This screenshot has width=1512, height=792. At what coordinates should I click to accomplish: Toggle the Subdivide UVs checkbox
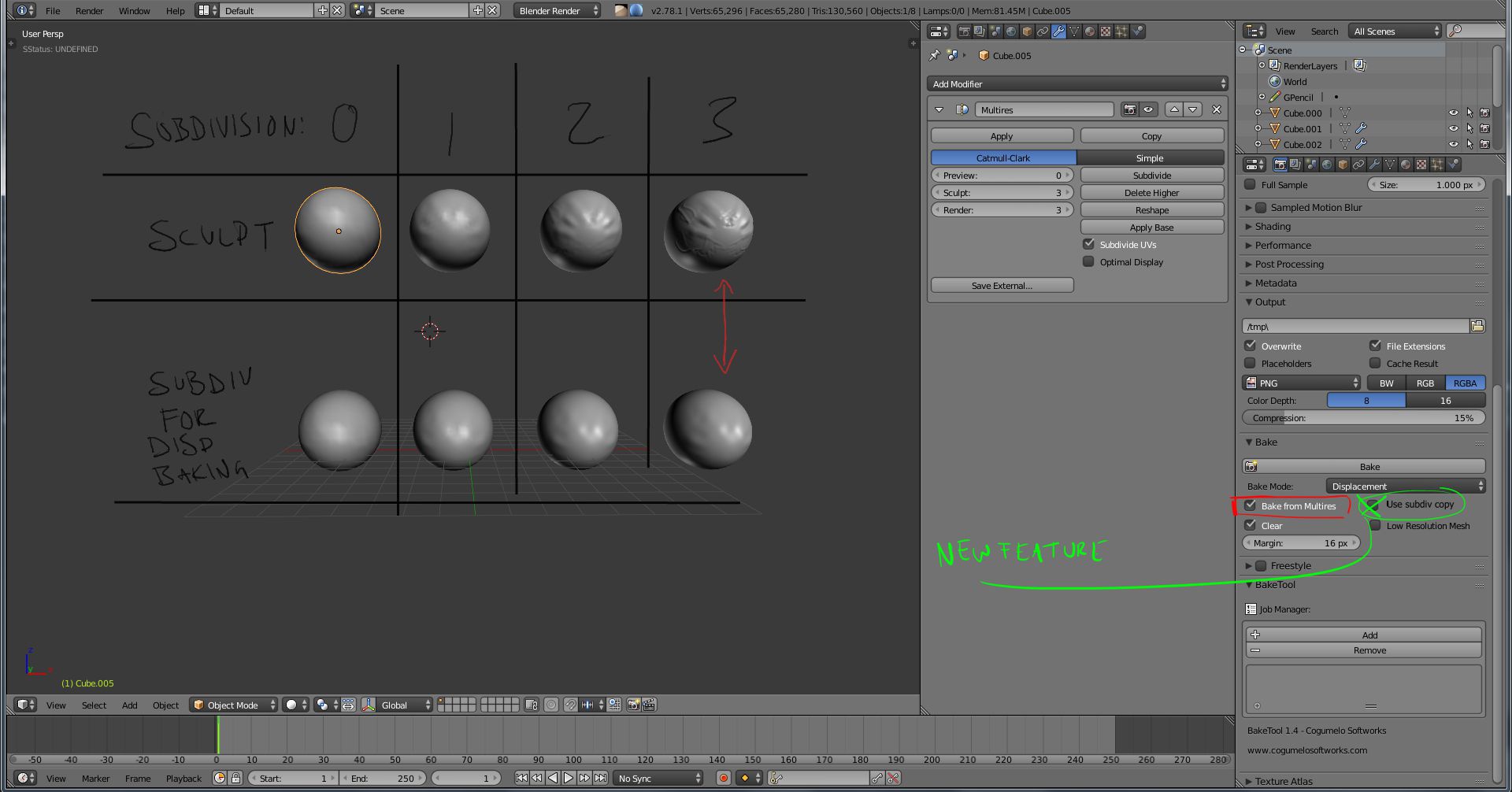click(1088, 244)
